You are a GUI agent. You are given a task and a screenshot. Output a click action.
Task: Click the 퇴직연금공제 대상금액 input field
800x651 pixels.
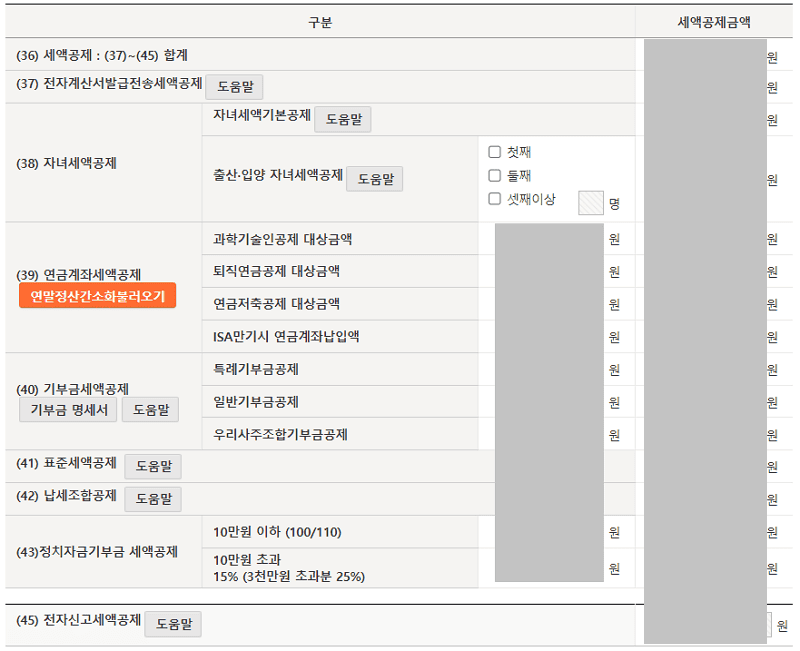point(549,272)
